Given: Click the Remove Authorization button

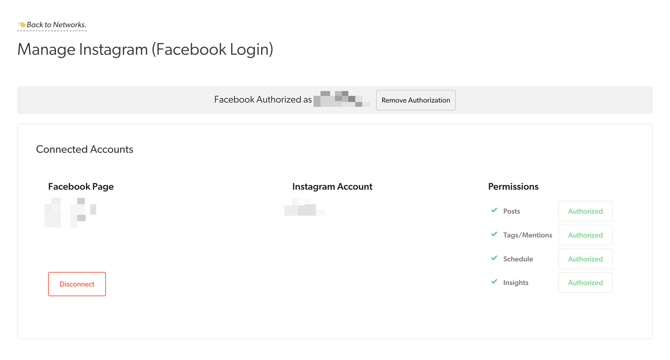Looking at the screenshot, I should [416, 100].
